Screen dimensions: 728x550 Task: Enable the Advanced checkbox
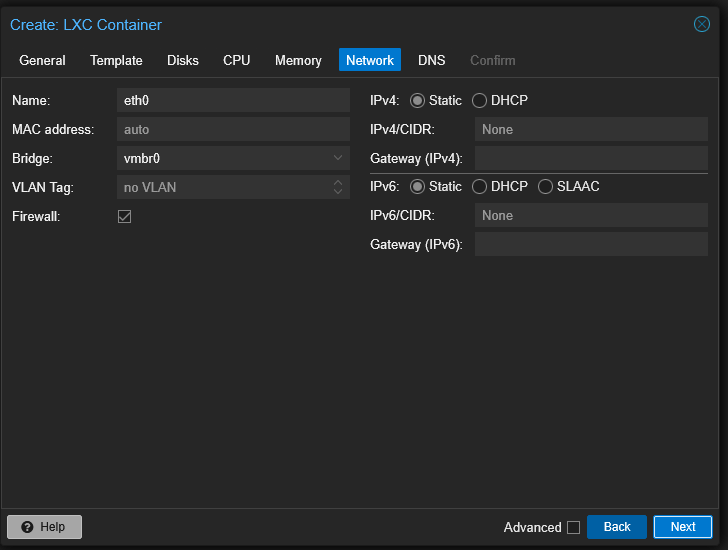point(573,527)
